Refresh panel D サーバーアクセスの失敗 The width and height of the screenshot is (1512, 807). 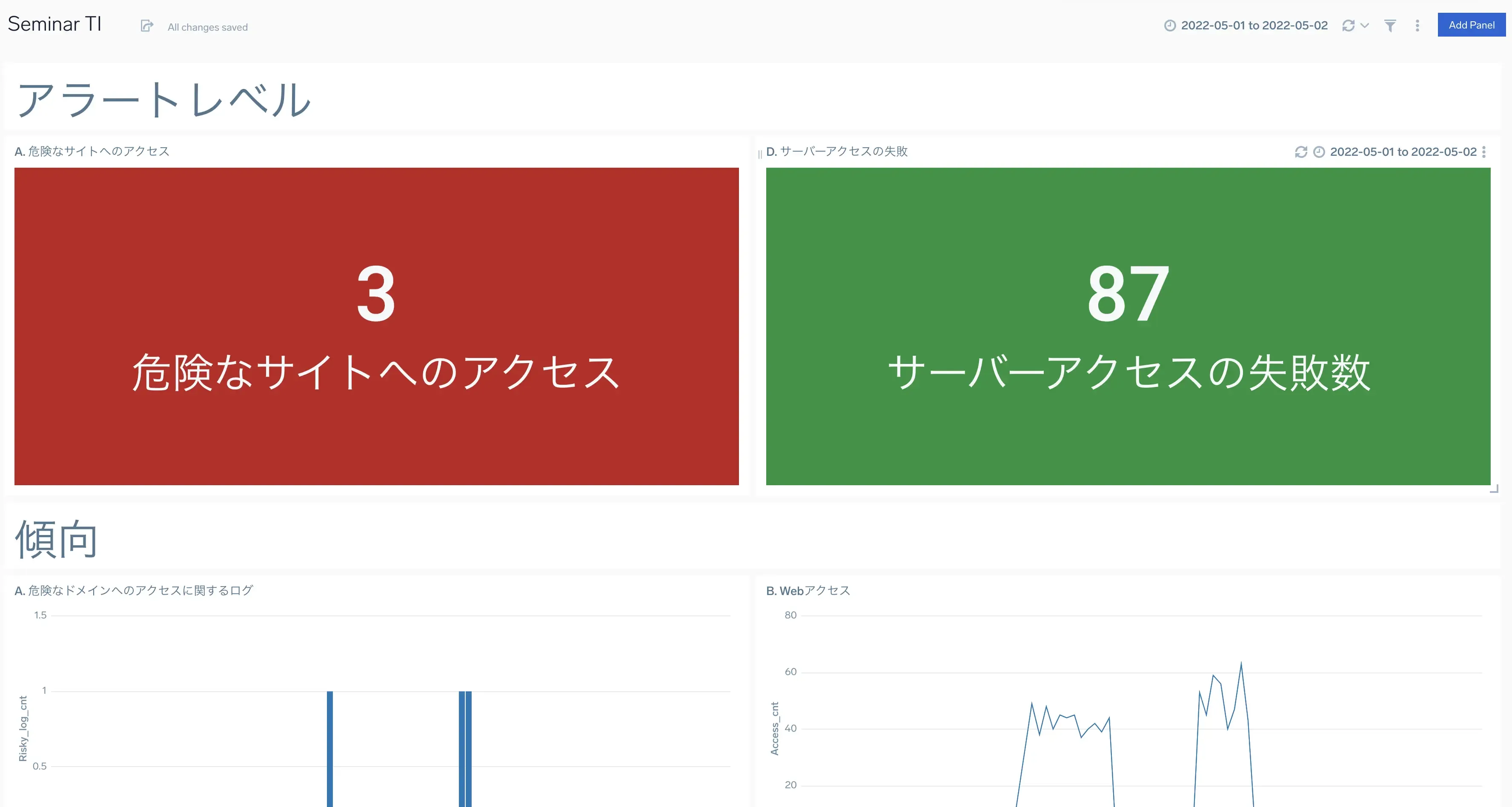pos(1301,152)
